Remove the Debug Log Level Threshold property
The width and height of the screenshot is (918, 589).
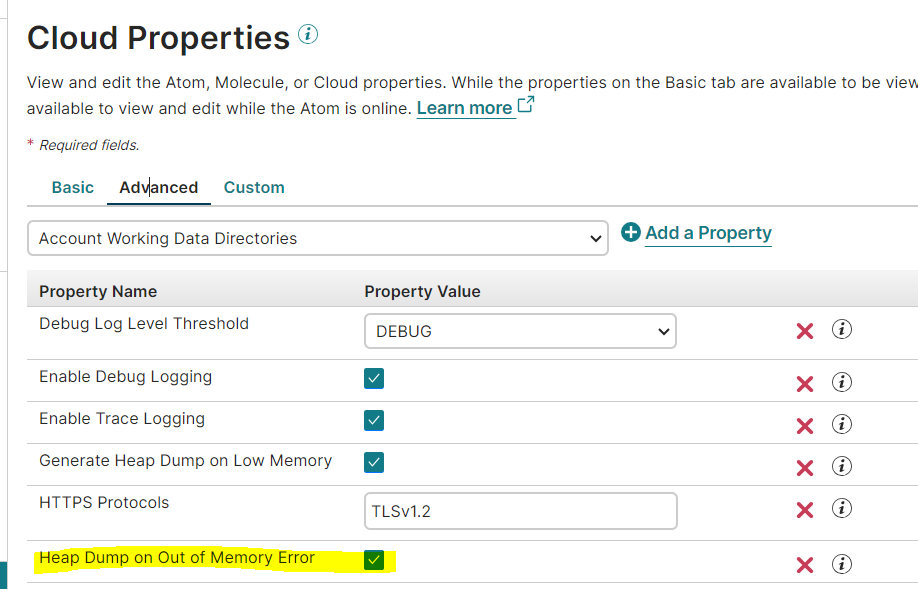point(805,331)
